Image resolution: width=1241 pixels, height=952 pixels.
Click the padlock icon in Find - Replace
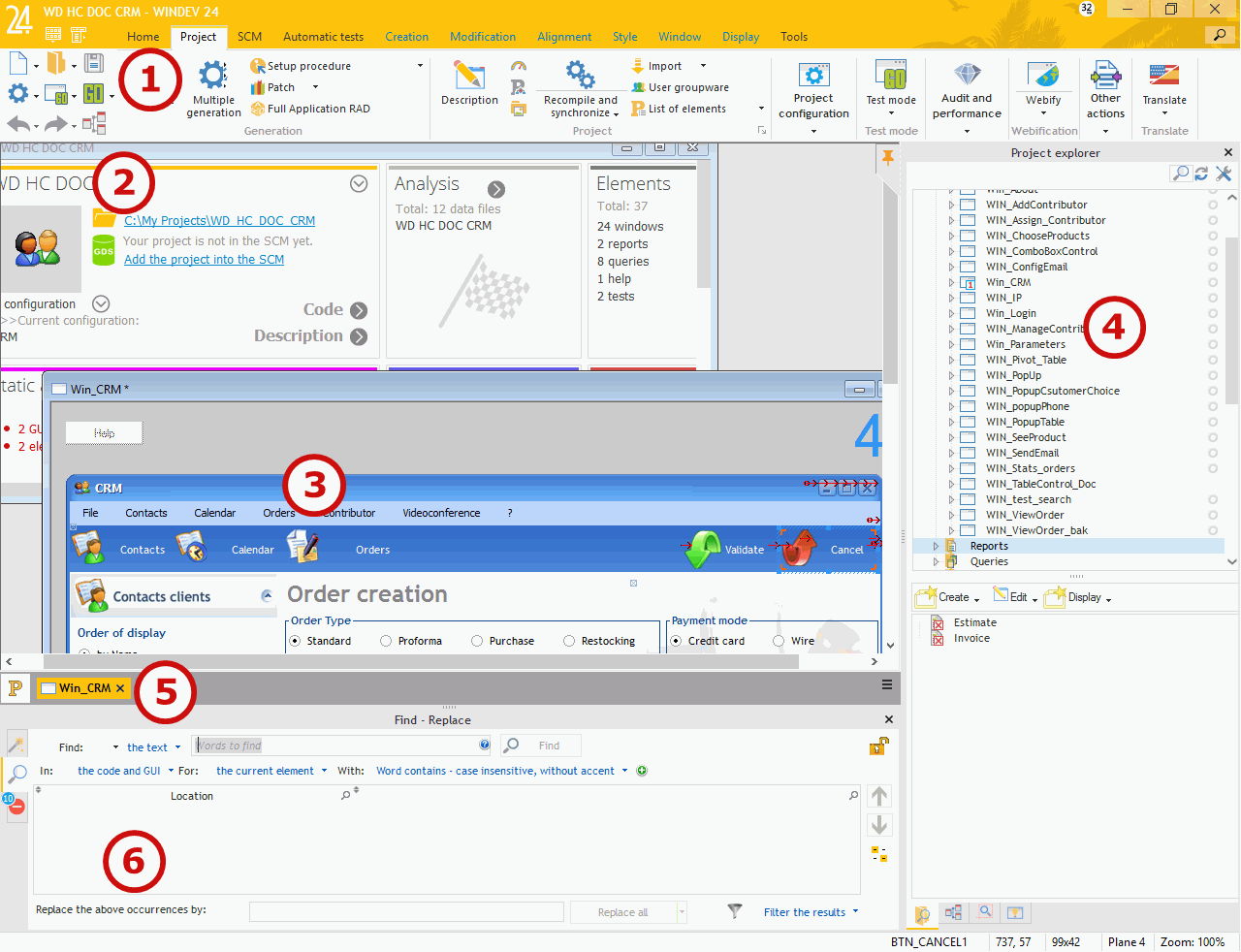[878, 746]
